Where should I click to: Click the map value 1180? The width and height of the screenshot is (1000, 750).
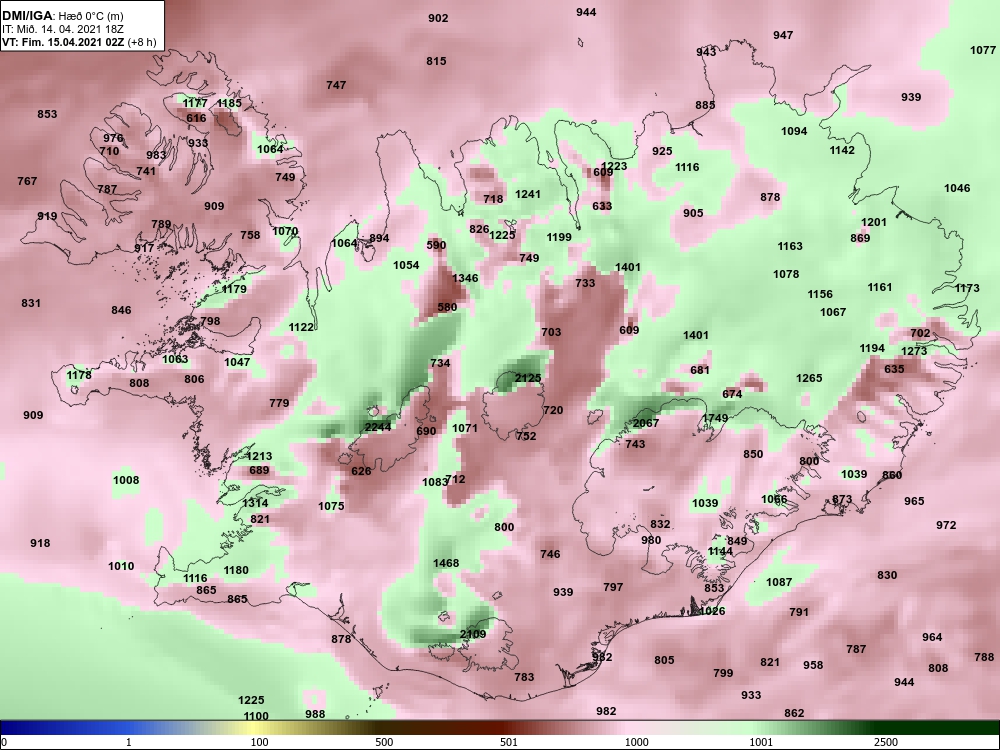[x=236, y=570]
